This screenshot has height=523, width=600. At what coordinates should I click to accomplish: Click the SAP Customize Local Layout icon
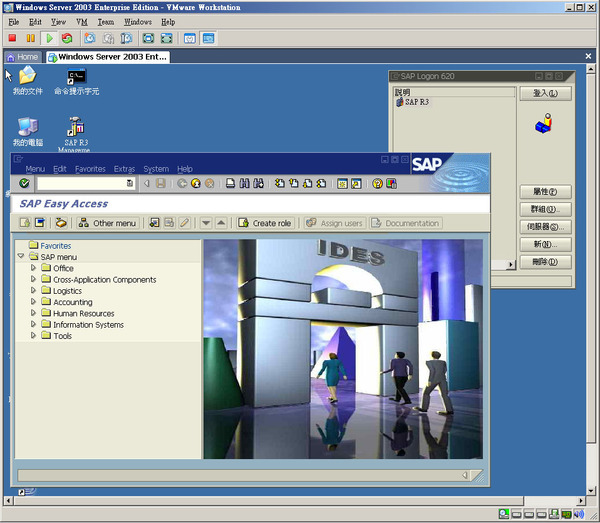pyautogui.click(x=391, y=184)
